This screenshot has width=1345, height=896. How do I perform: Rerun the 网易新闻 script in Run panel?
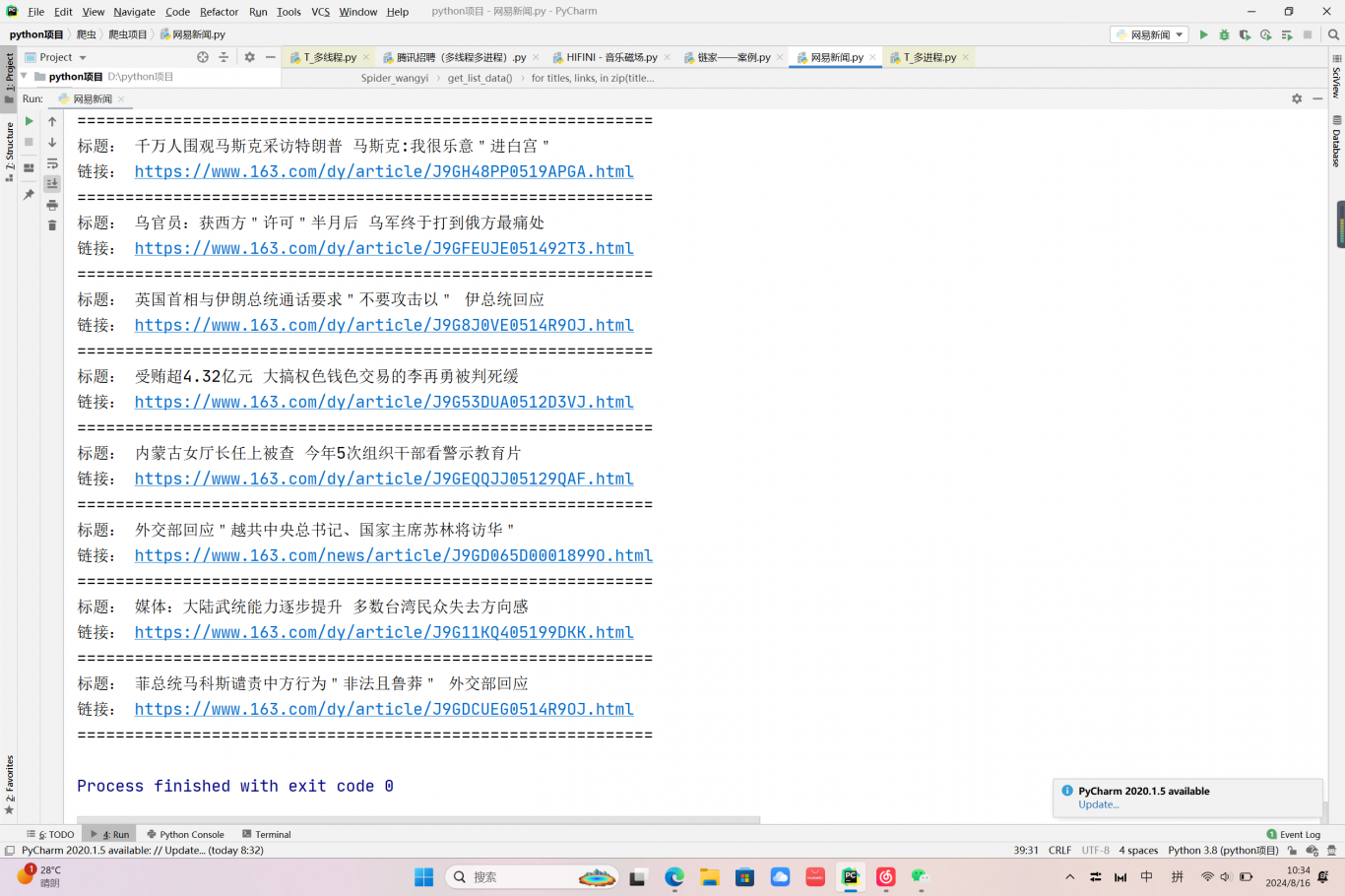tap(29, 121)
